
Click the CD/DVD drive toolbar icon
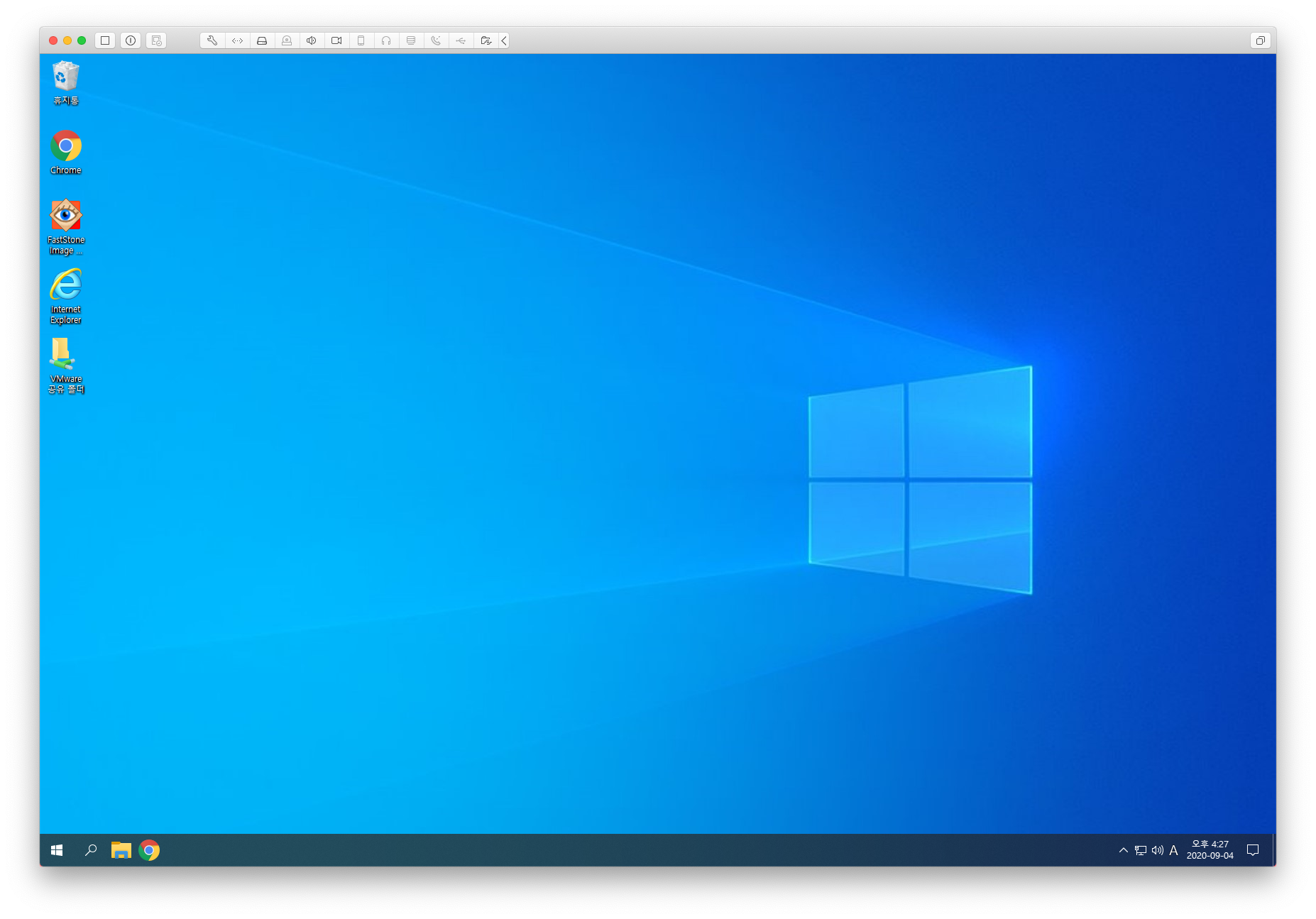click(287, 40)
